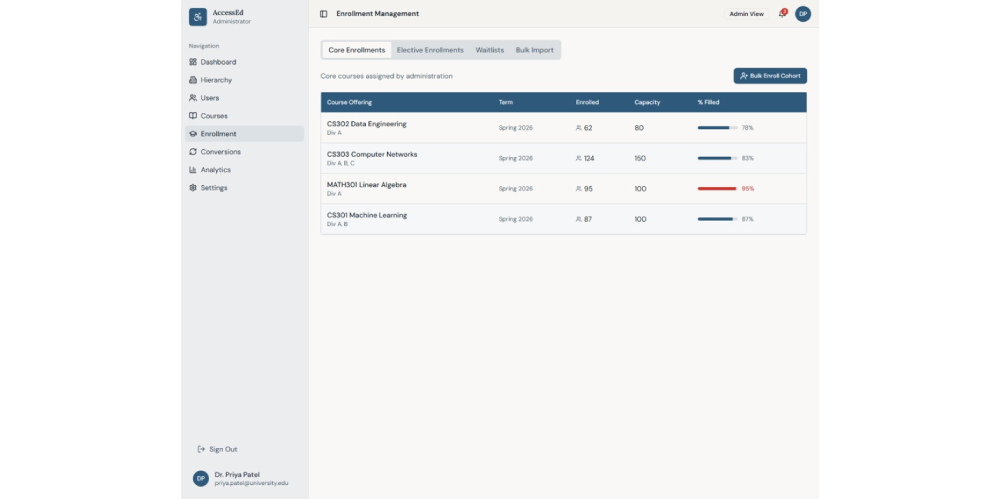The width and height of the screenshot is (1000, 499).
Task: Switch to Elective Enrollments tab
Action: click(430, 50)
